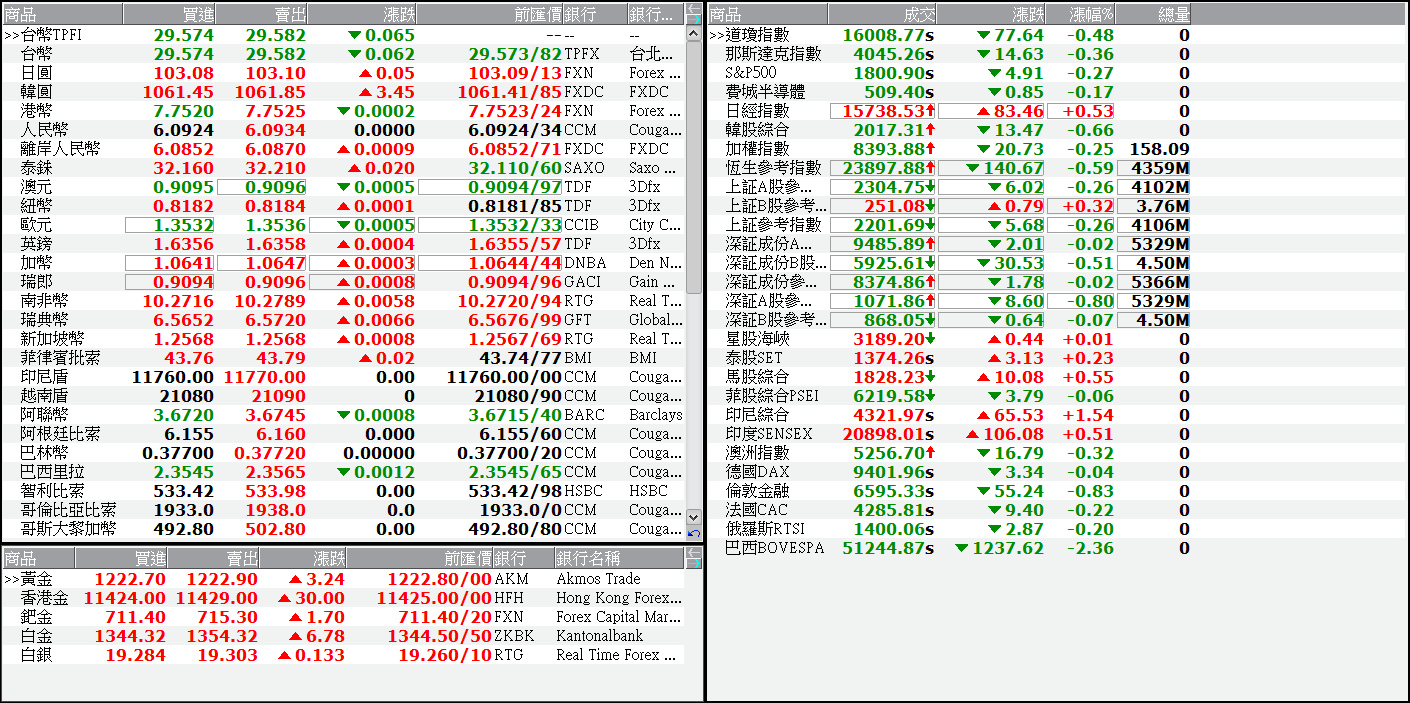Click the index panel 成交 column header
Screen dimensions: 1410x703
(x=881, y=14)
